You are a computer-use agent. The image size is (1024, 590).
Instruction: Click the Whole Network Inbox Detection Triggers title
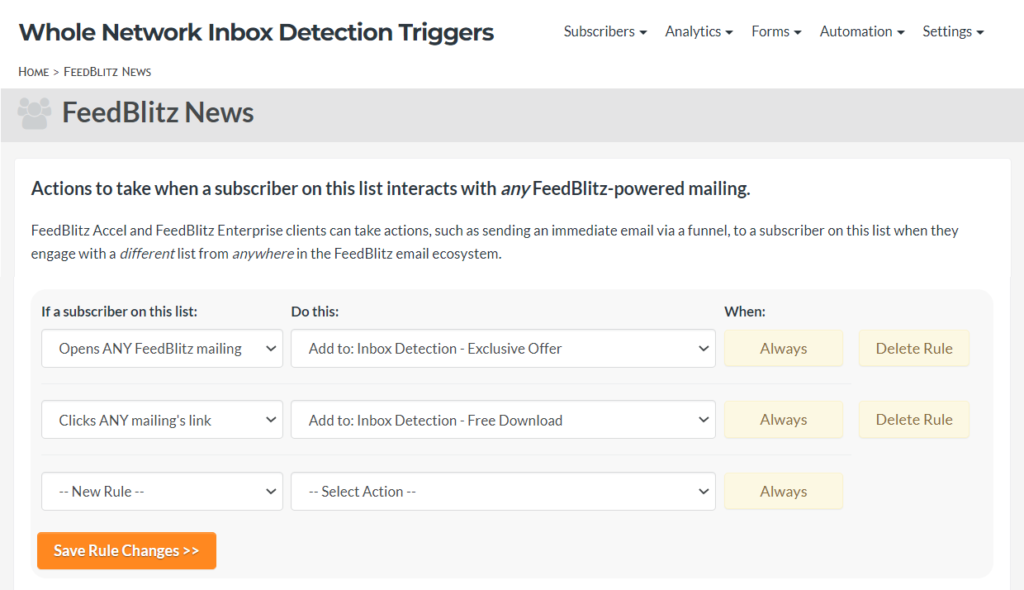tap(256, 32)
